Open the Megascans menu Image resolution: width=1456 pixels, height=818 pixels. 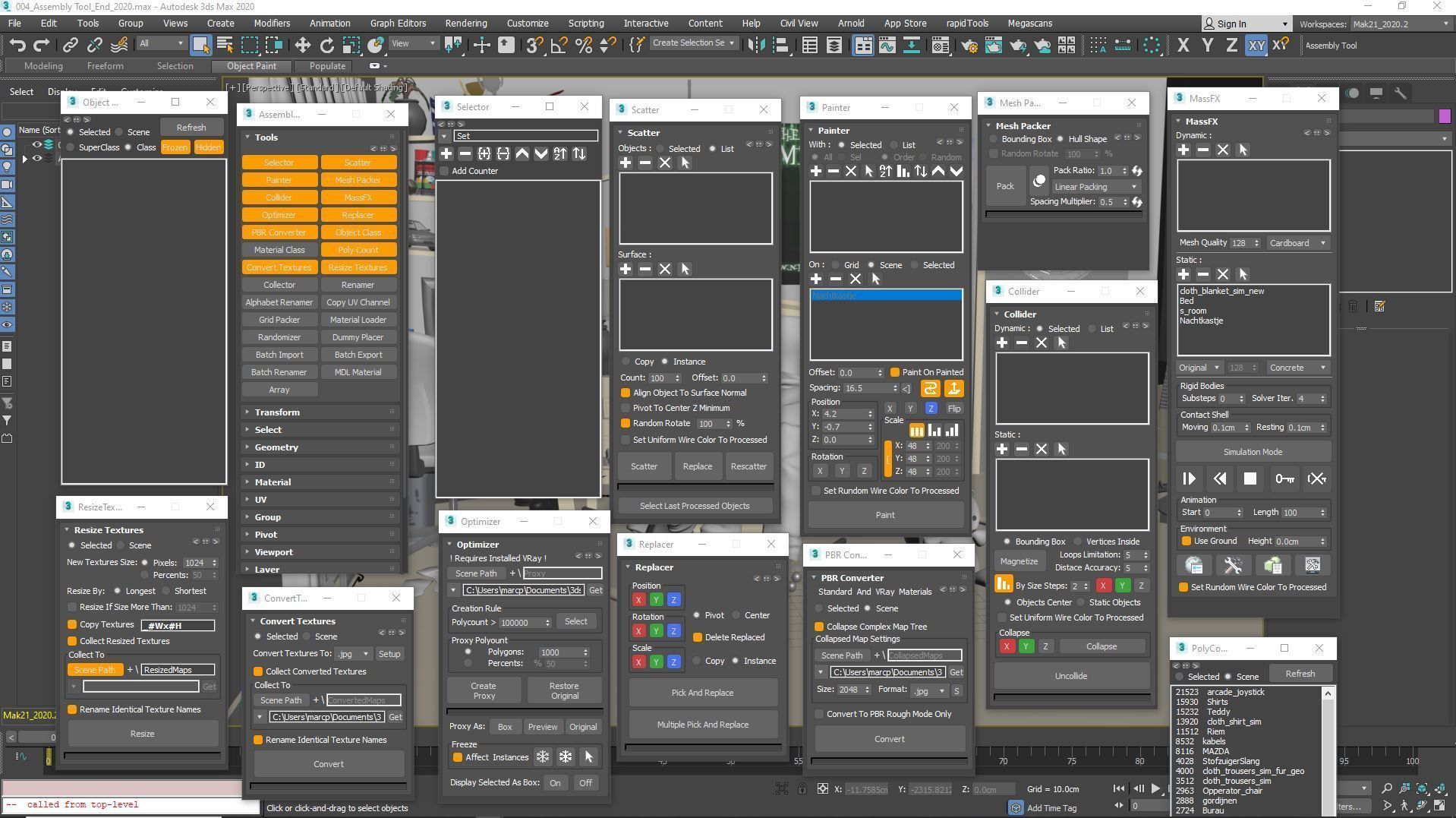coord(1029,24)
